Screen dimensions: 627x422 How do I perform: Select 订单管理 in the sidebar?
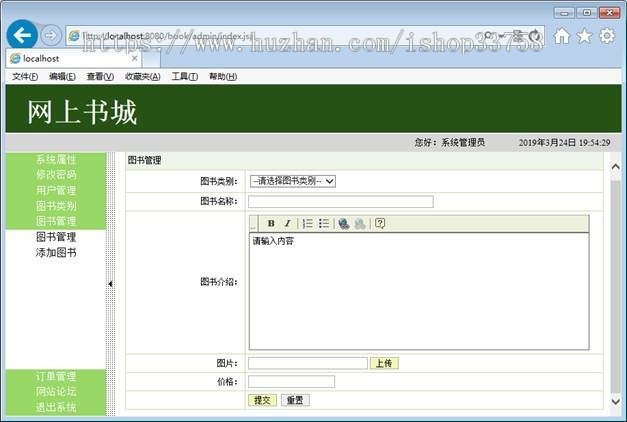pos(56,376)
